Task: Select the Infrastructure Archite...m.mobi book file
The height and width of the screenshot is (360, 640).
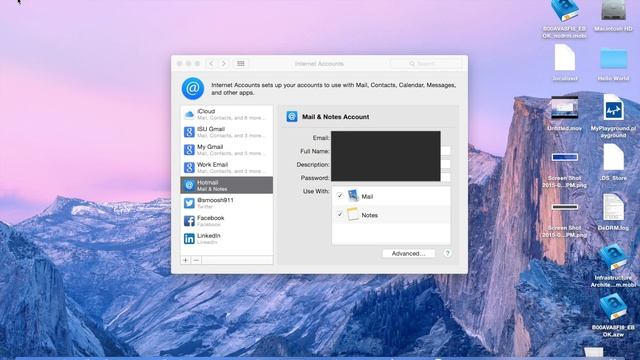Action: (613, 265)
